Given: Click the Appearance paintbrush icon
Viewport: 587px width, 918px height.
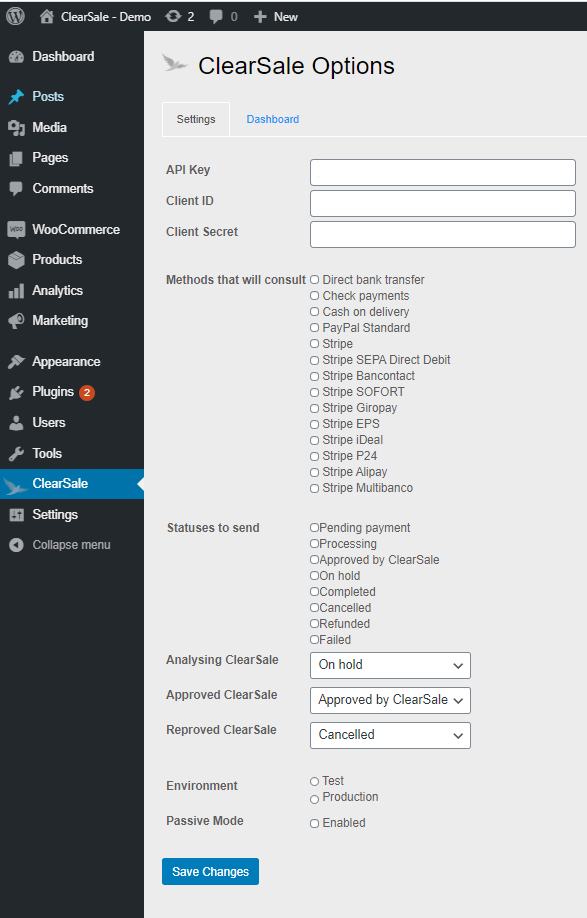Looking at the screenshot, I should pos(16,362).
